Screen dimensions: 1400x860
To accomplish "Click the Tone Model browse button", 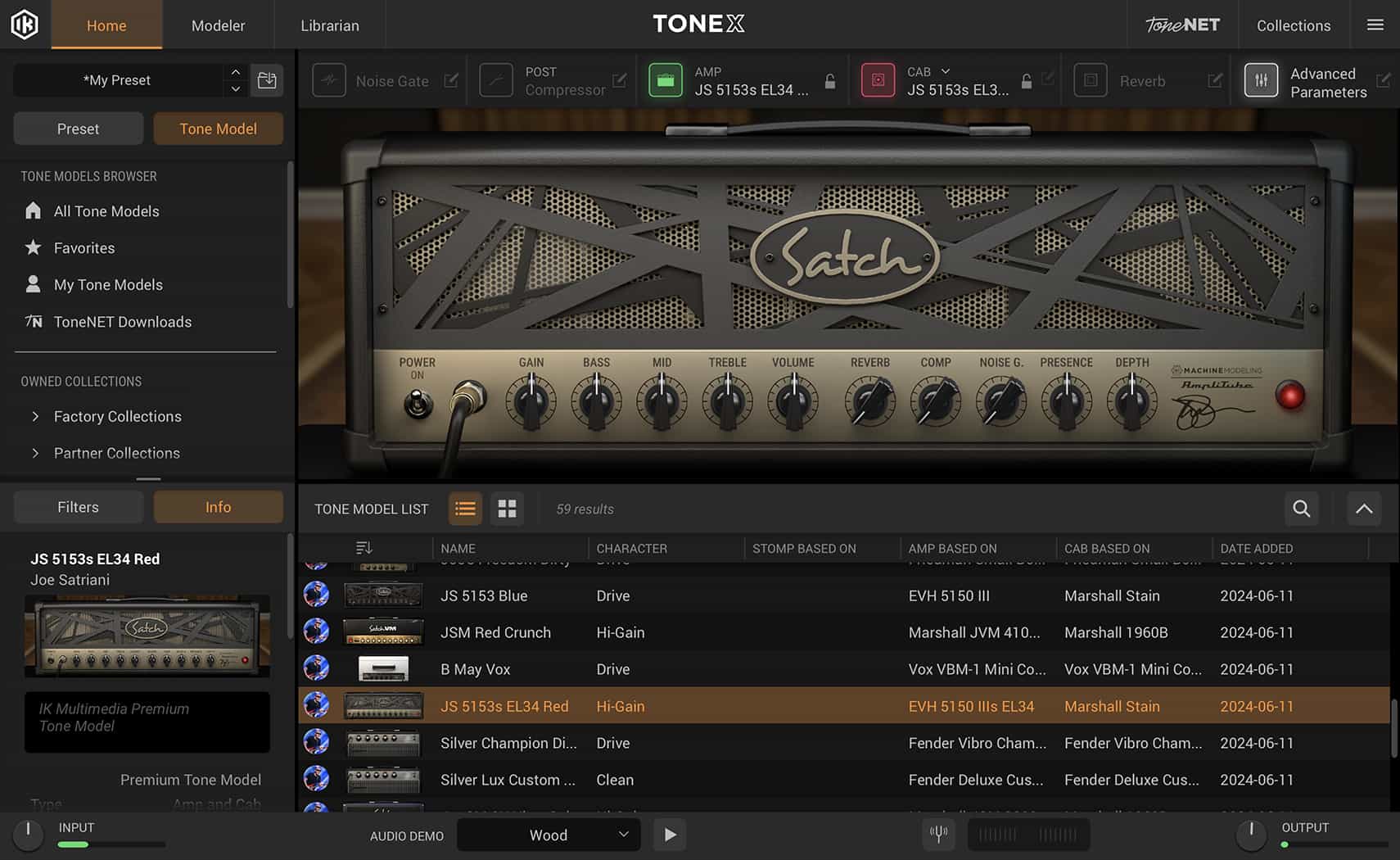I will tap(218, 129).
